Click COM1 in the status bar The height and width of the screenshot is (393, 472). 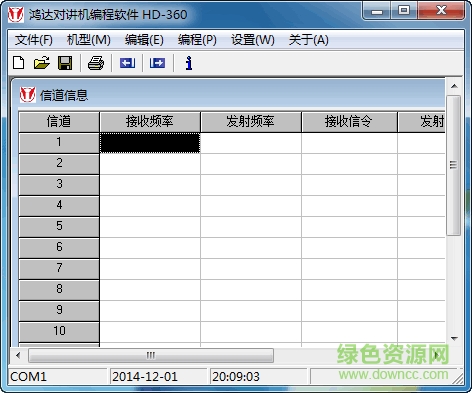(28, 377)
